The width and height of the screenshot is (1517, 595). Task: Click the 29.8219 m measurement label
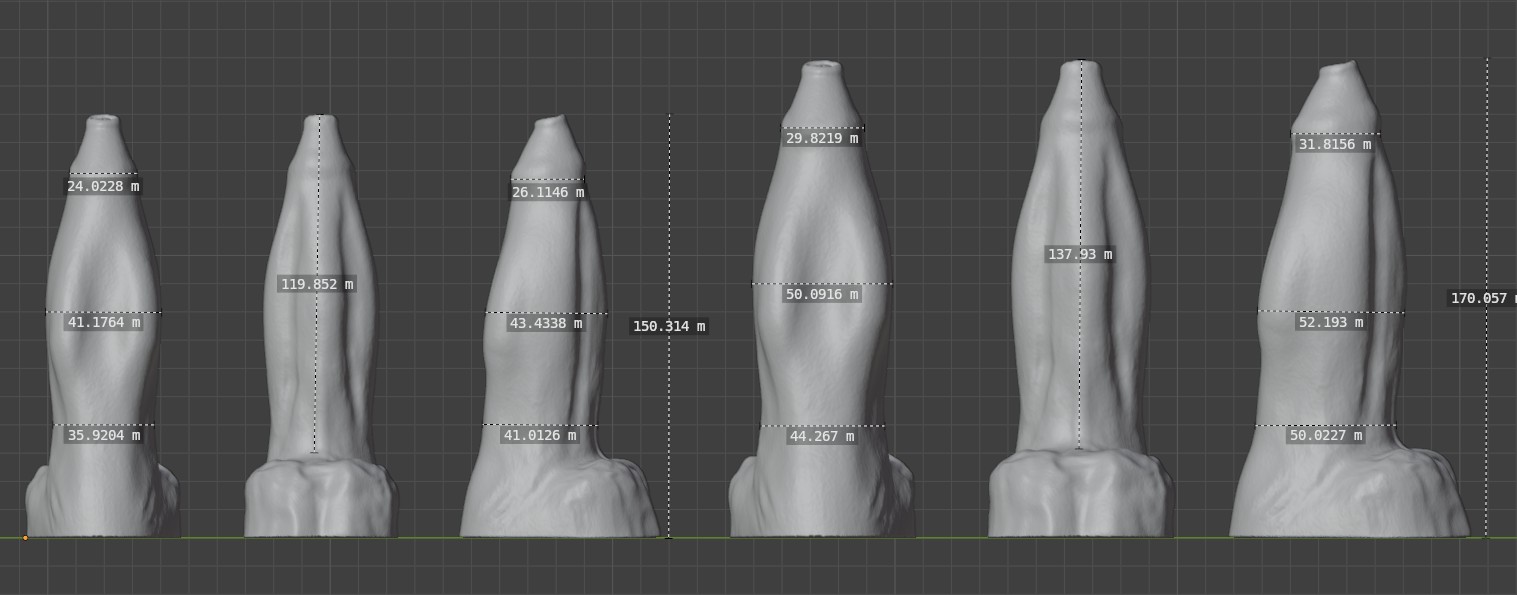821,139
